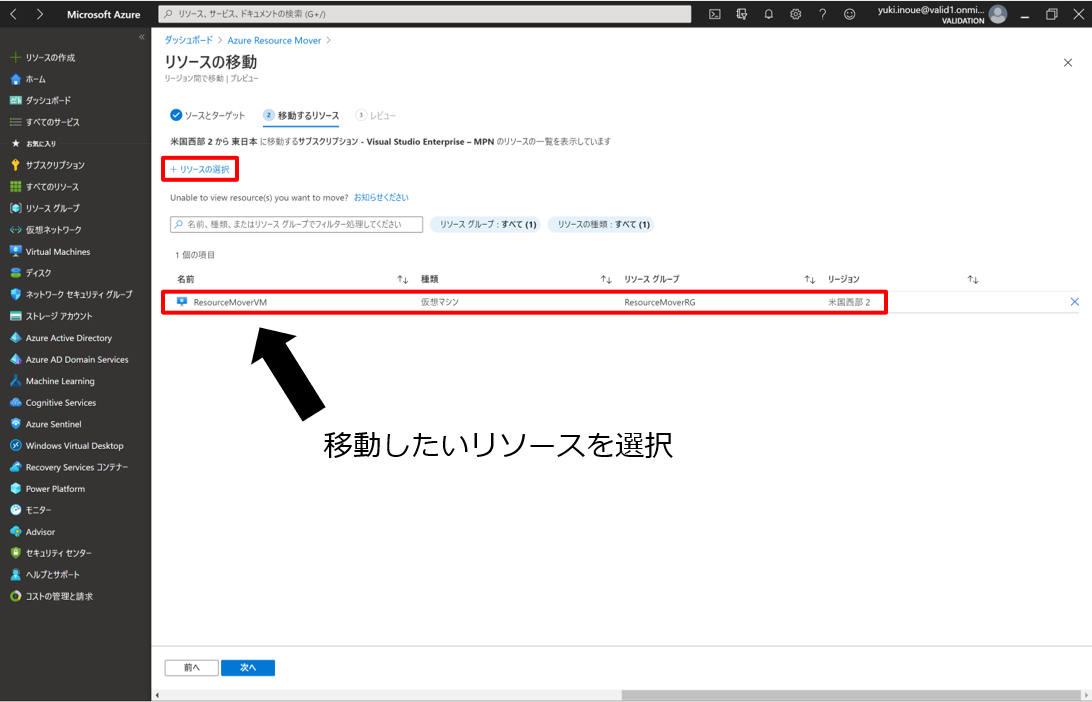Screen dimensions: 1092x702
Task: Sort by リージョン column
Action: 973,279
